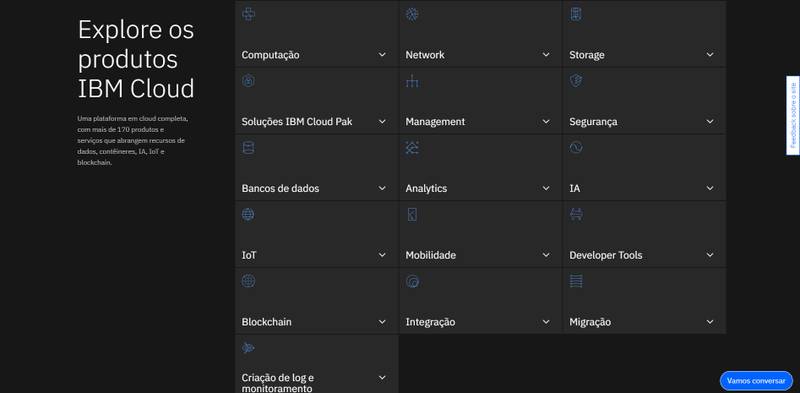Click the Bancos de dados database icon
The image size is (800, 393).
[248, 148]
